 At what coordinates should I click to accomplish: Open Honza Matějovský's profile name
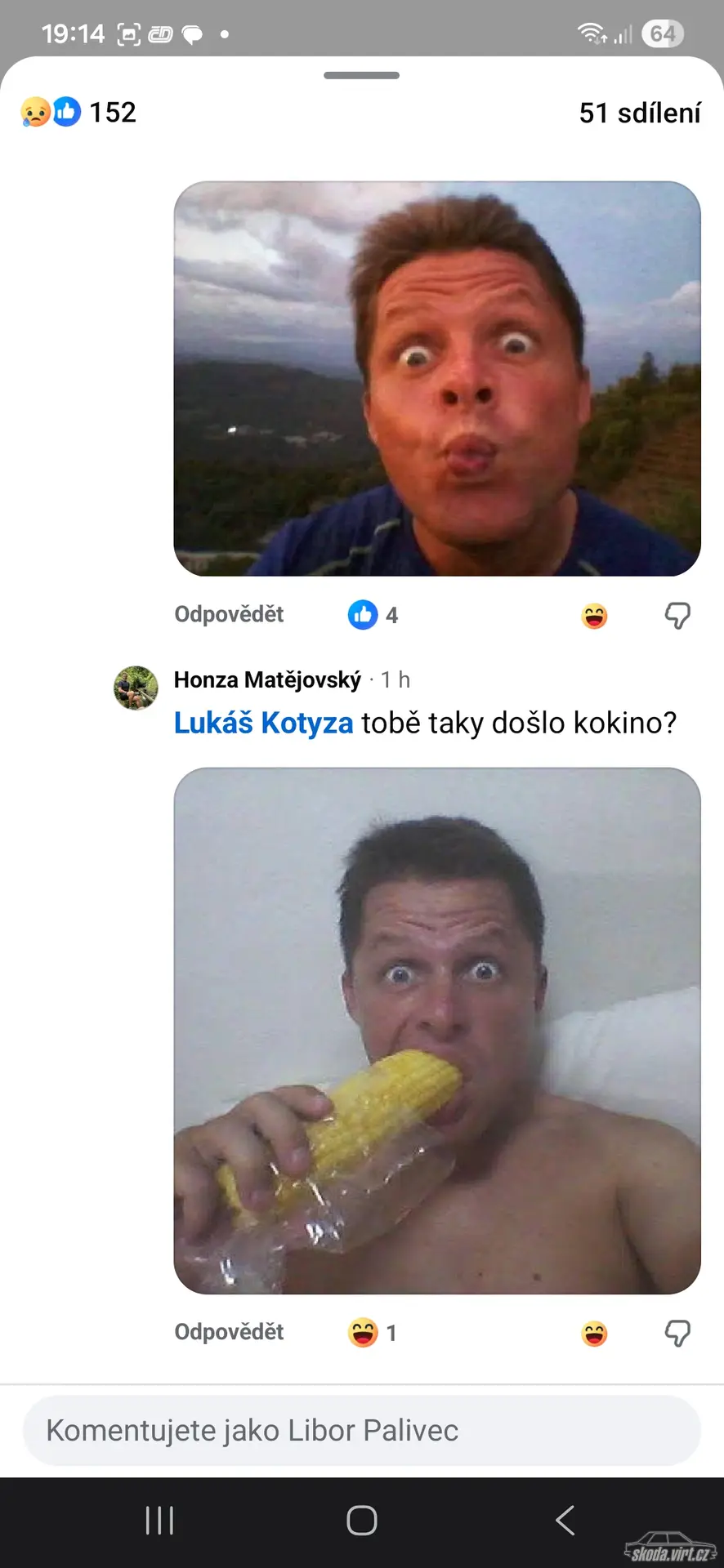(267, 679)
